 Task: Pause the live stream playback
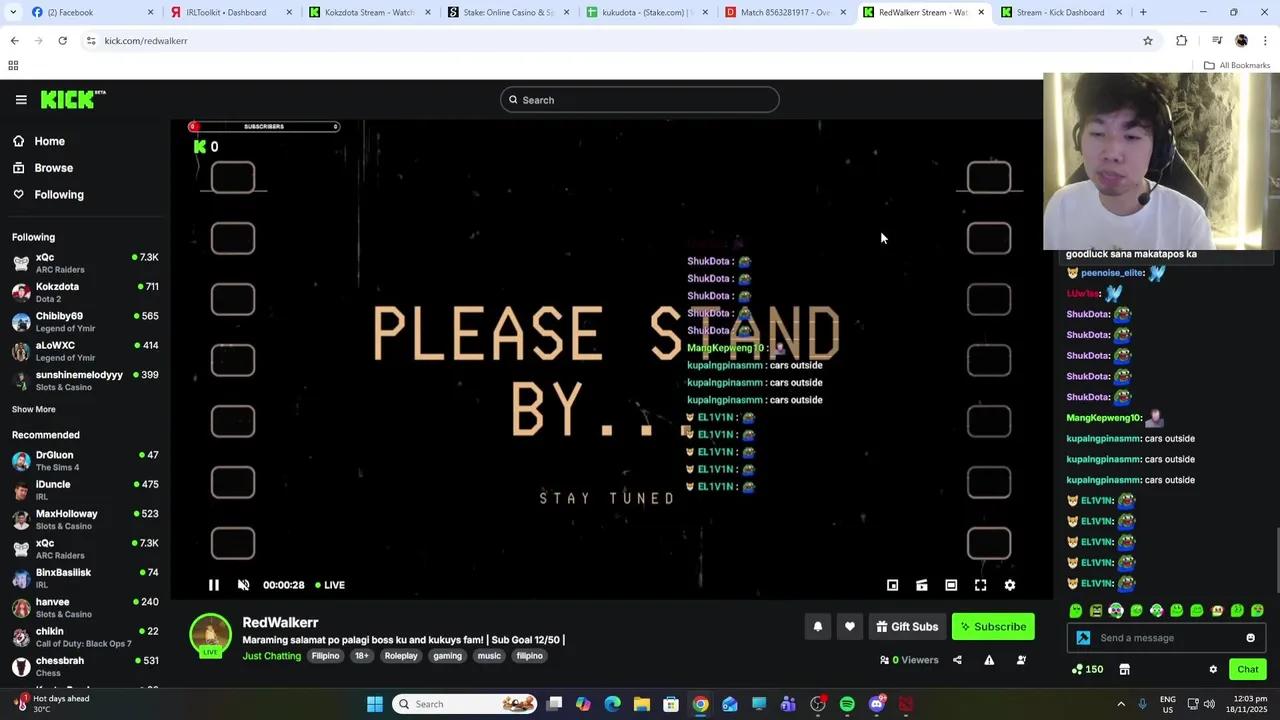pyautogui.click(x=213, y=585)
